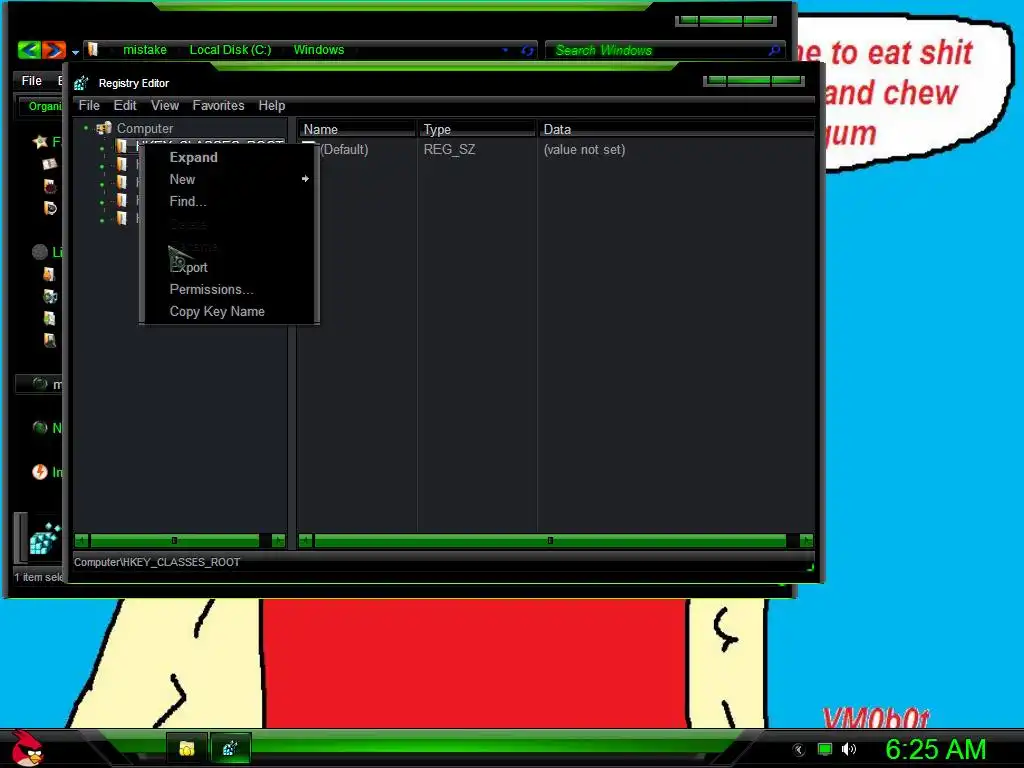Sort by the Name column header

357,129
